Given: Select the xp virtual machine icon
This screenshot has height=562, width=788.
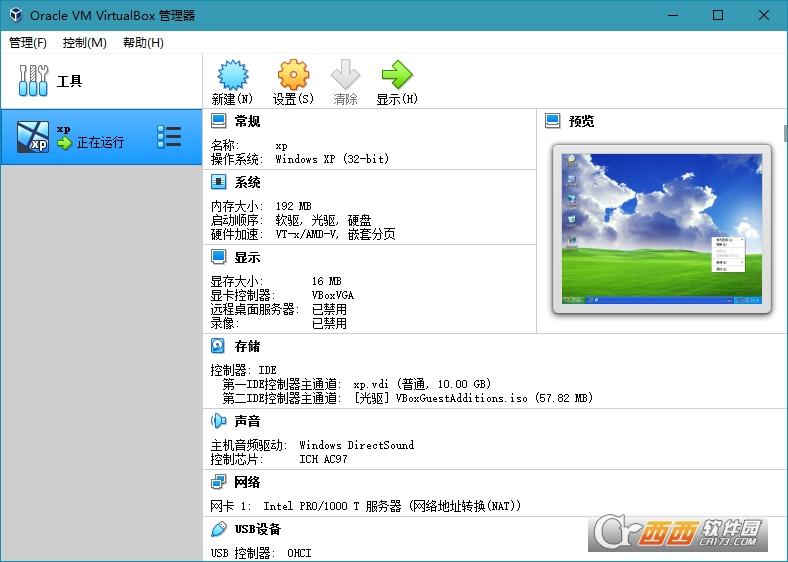Looking at the screenshot, I should 33,137.
